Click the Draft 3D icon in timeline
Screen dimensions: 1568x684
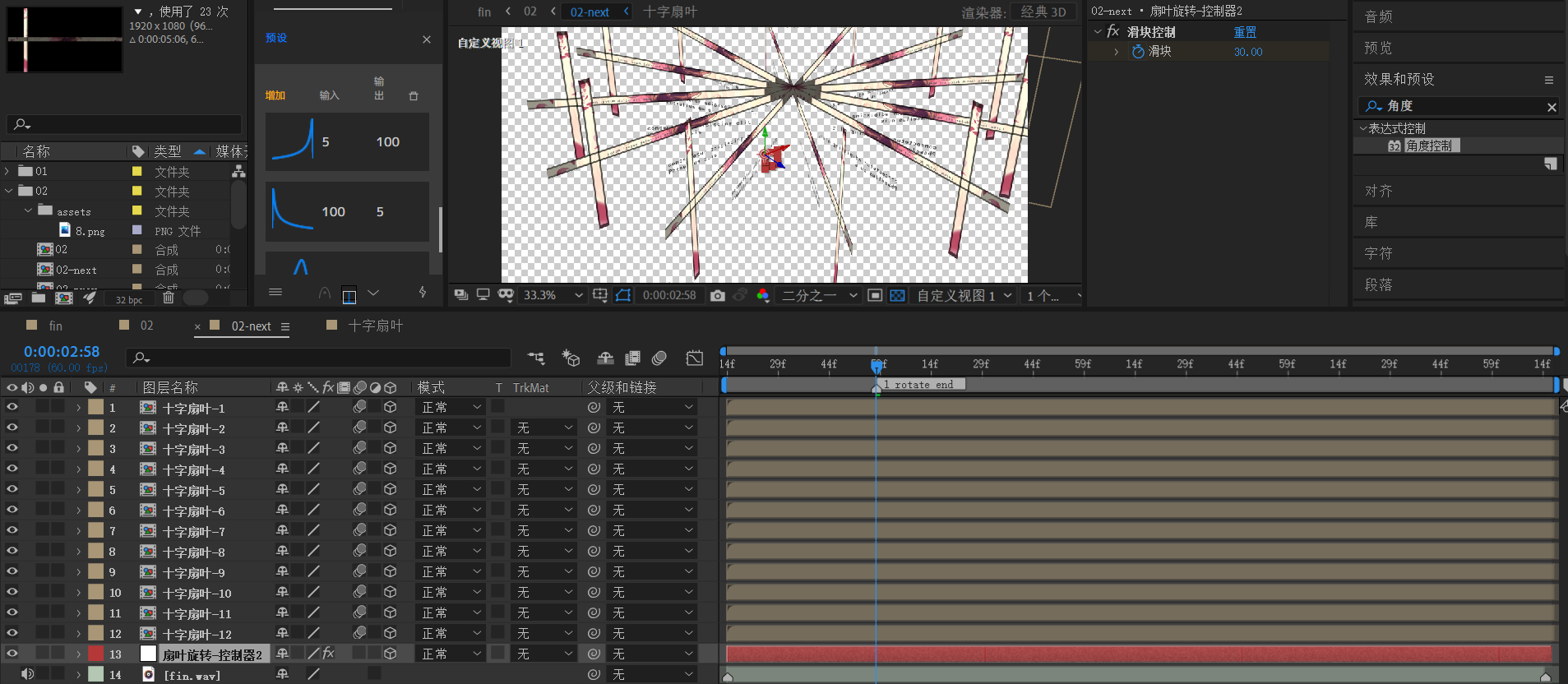pos(571,358)
